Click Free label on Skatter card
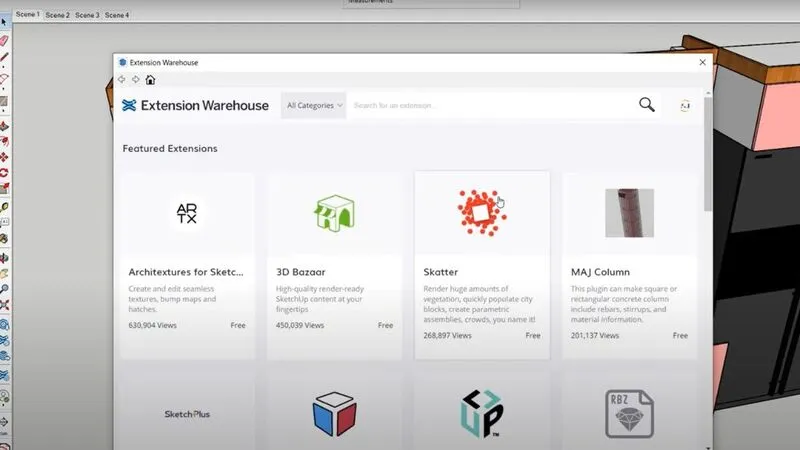 533,335
